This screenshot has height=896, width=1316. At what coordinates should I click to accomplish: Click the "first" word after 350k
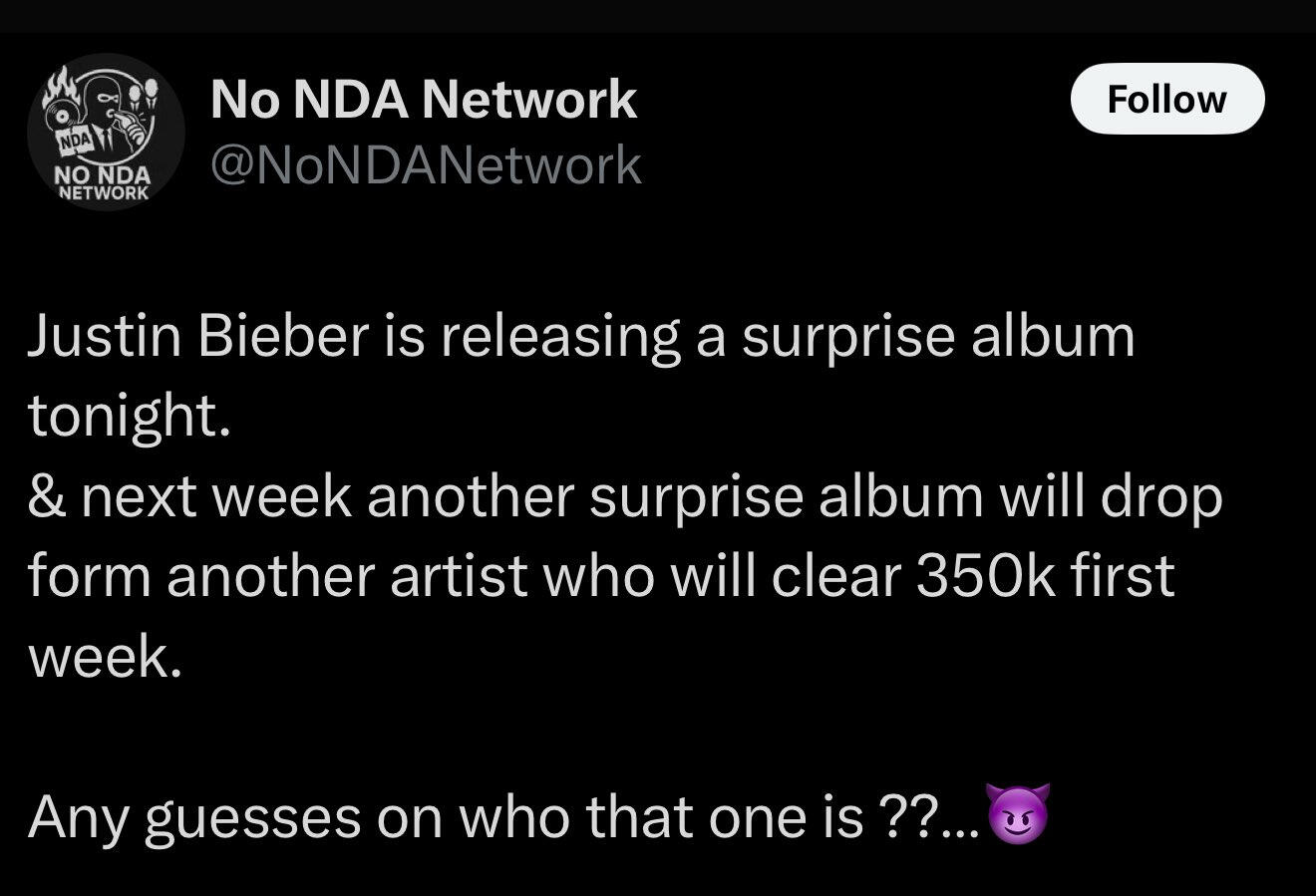tap(1124, 576)
